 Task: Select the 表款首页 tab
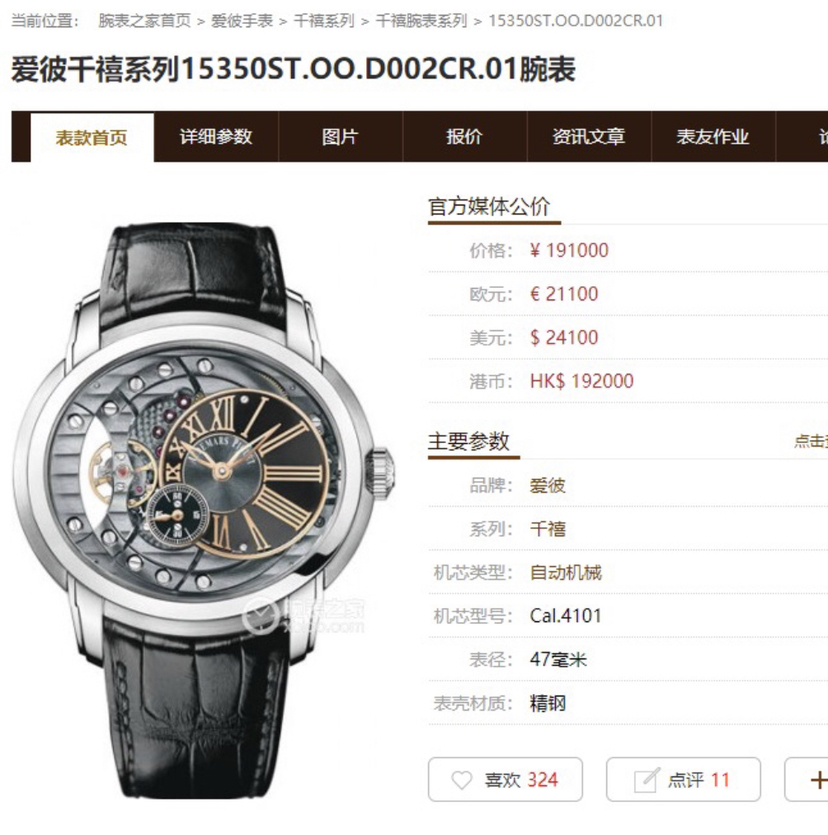(92, 138)
